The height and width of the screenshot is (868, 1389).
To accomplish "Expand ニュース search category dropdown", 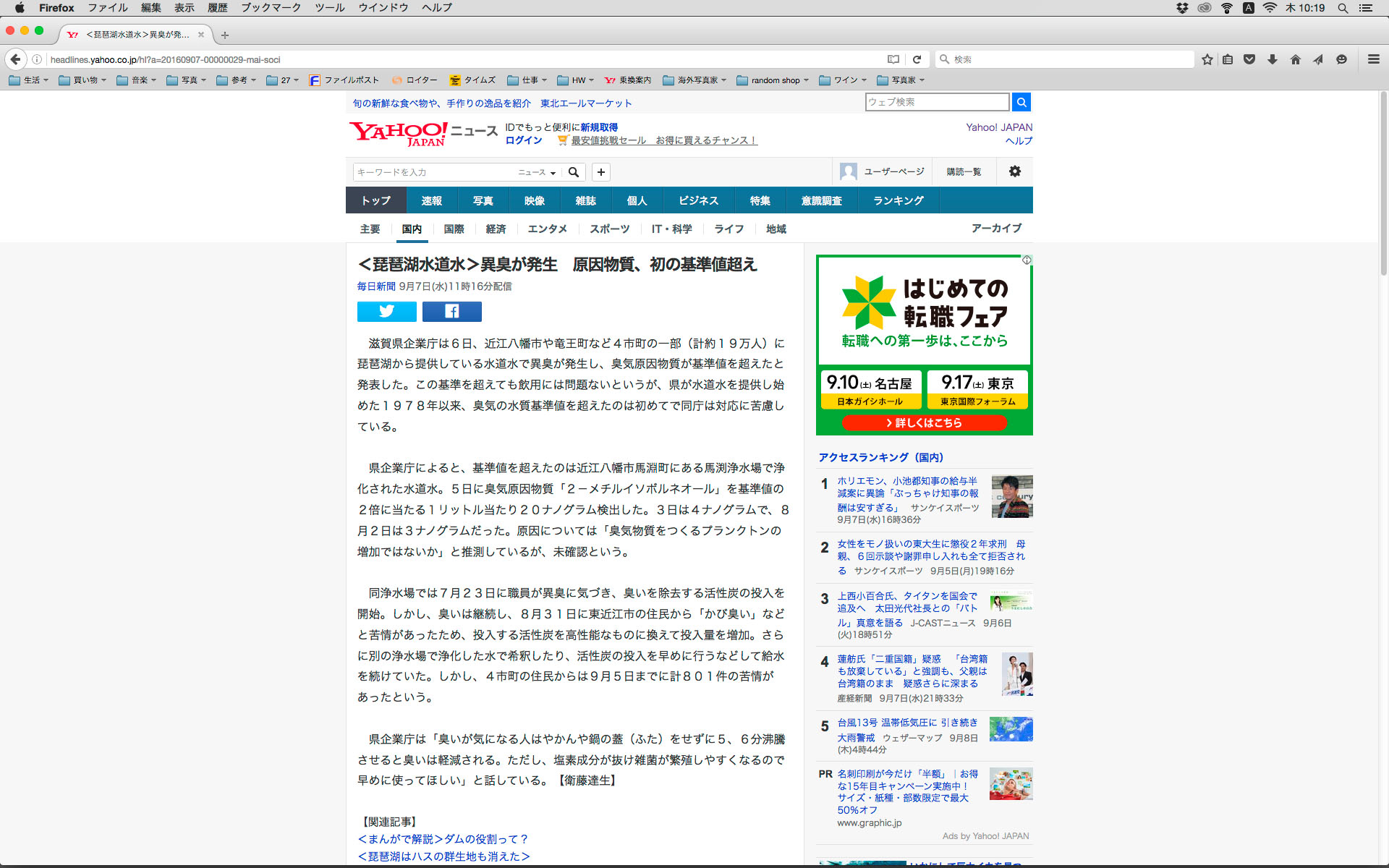I will click(x=537, y=172).
